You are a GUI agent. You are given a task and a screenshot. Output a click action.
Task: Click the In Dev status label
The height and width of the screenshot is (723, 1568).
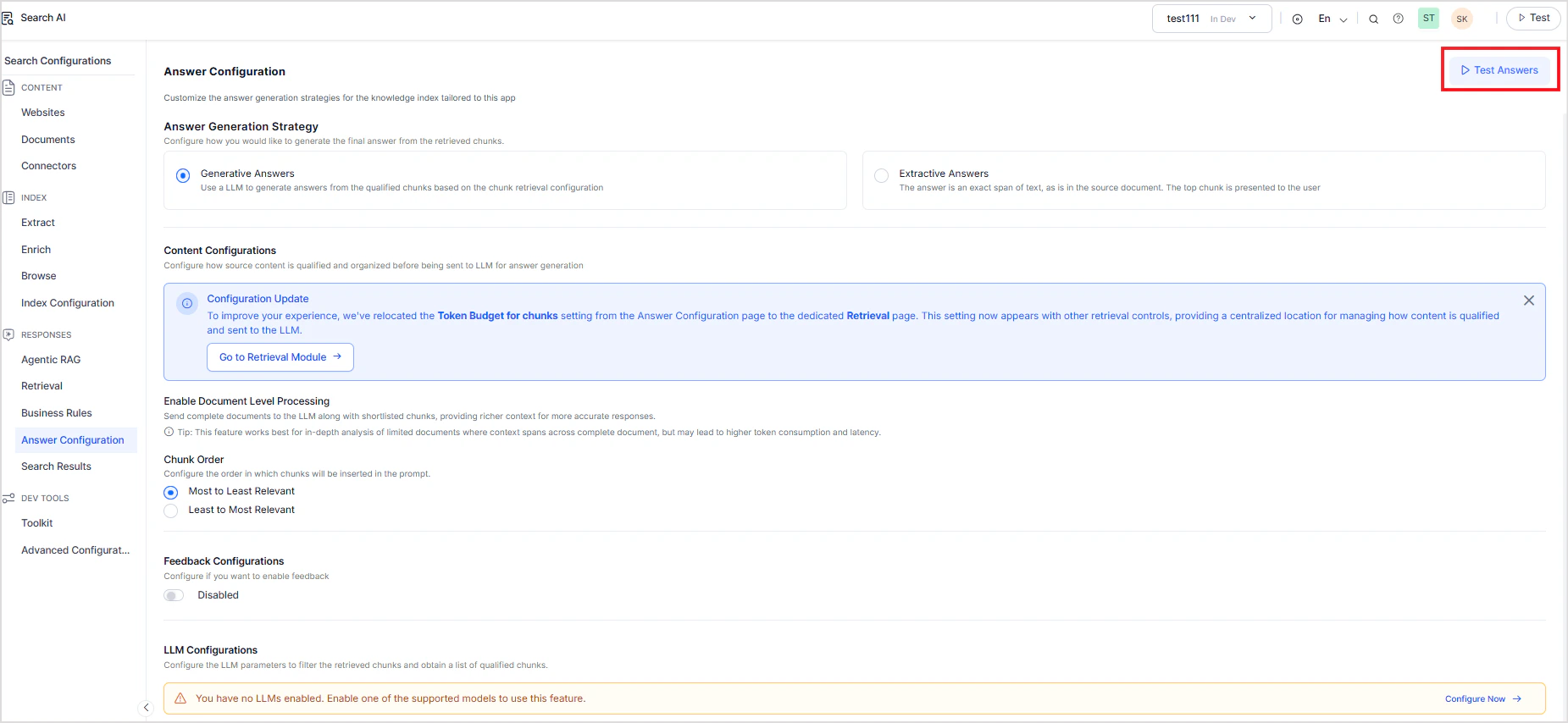(1222, 19)
